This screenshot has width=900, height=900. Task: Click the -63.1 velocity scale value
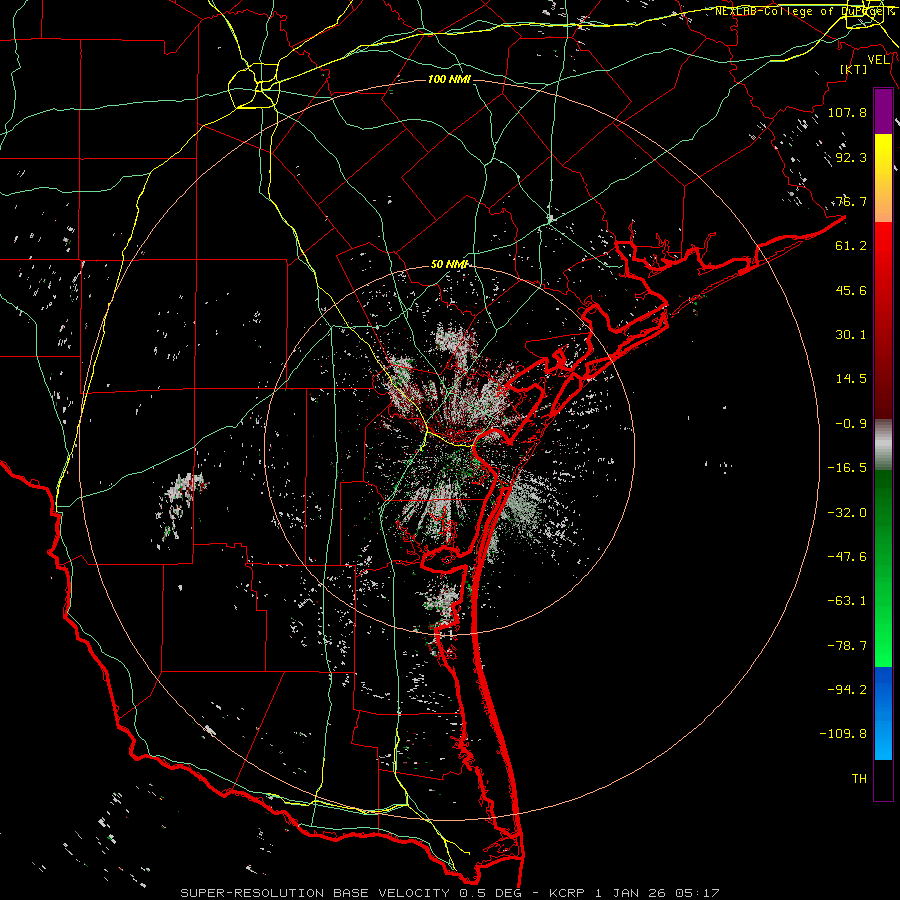[847, 601]
